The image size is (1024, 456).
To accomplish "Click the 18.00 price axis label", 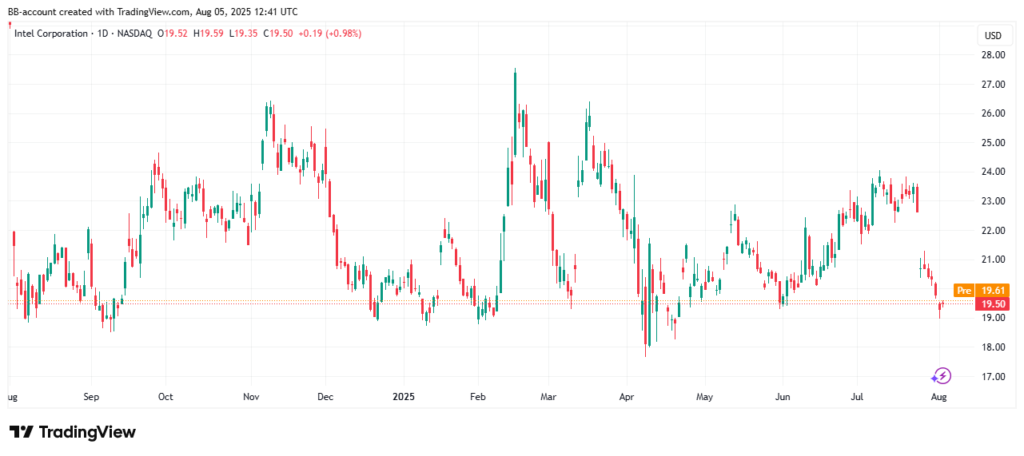I will [994, 347].
